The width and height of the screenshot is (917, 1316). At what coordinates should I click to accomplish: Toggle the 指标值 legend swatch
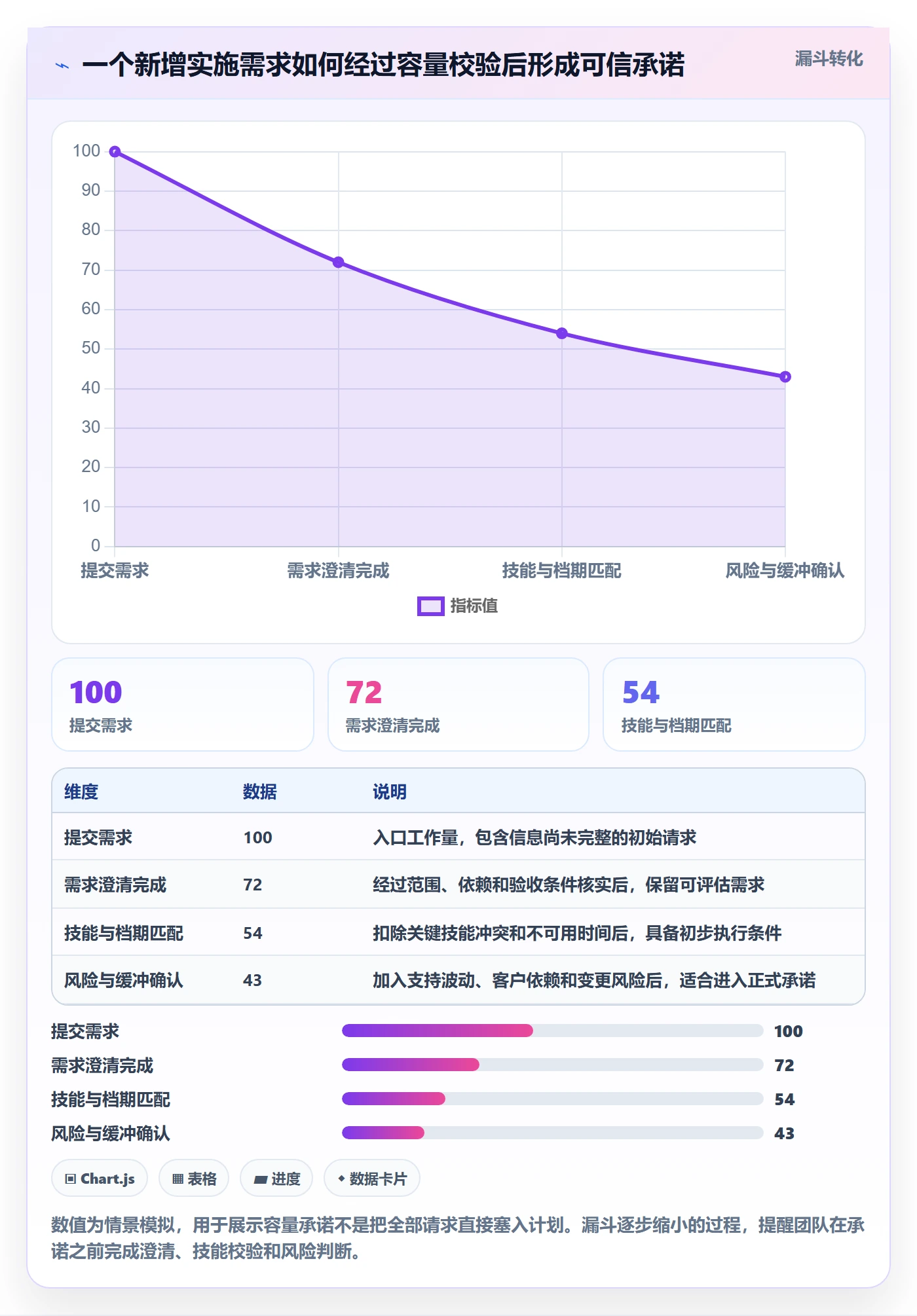tap(430, 606)
